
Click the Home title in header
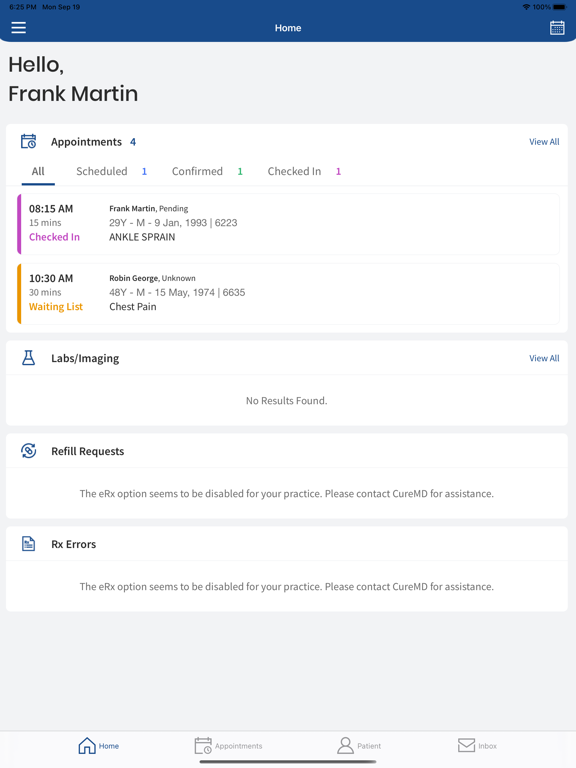(x=288, y=28)
